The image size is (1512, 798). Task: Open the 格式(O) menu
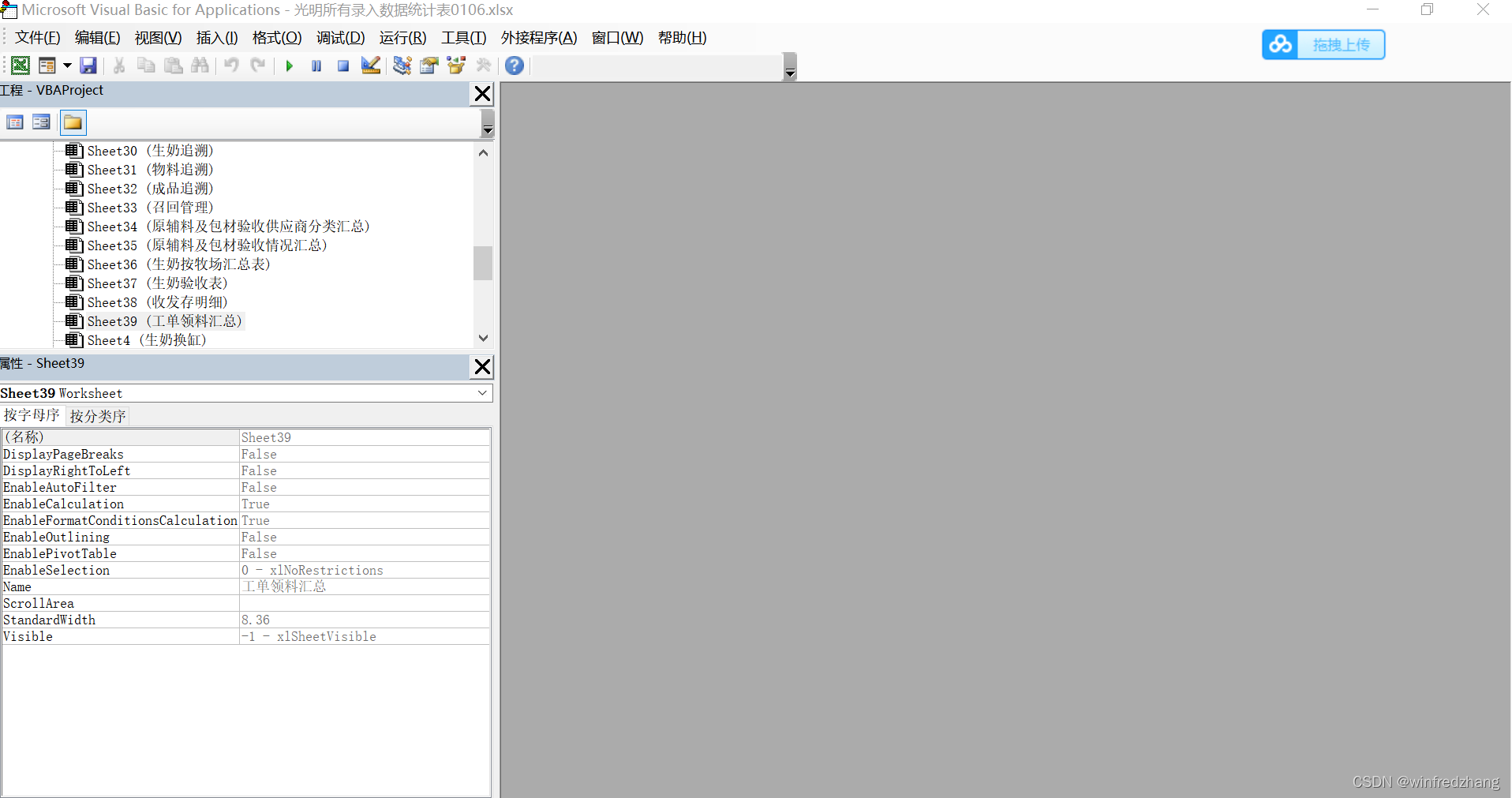tap(277, 38)
